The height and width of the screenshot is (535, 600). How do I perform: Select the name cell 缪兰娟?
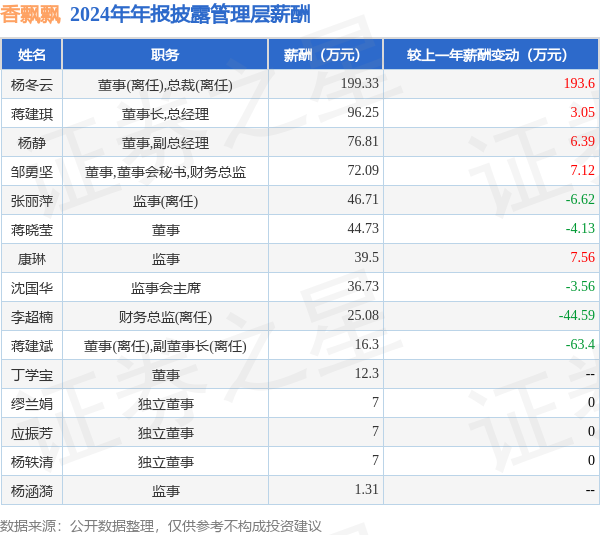pos(32,405)
